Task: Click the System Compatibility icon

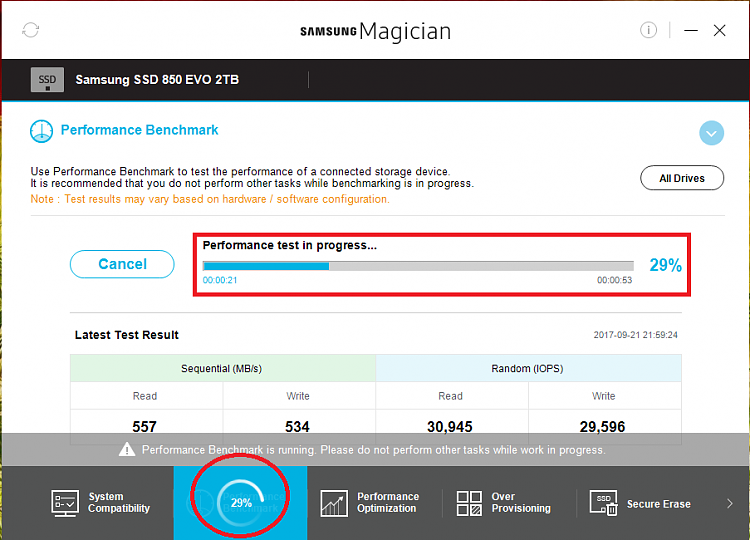Action: tap(65, 503)
